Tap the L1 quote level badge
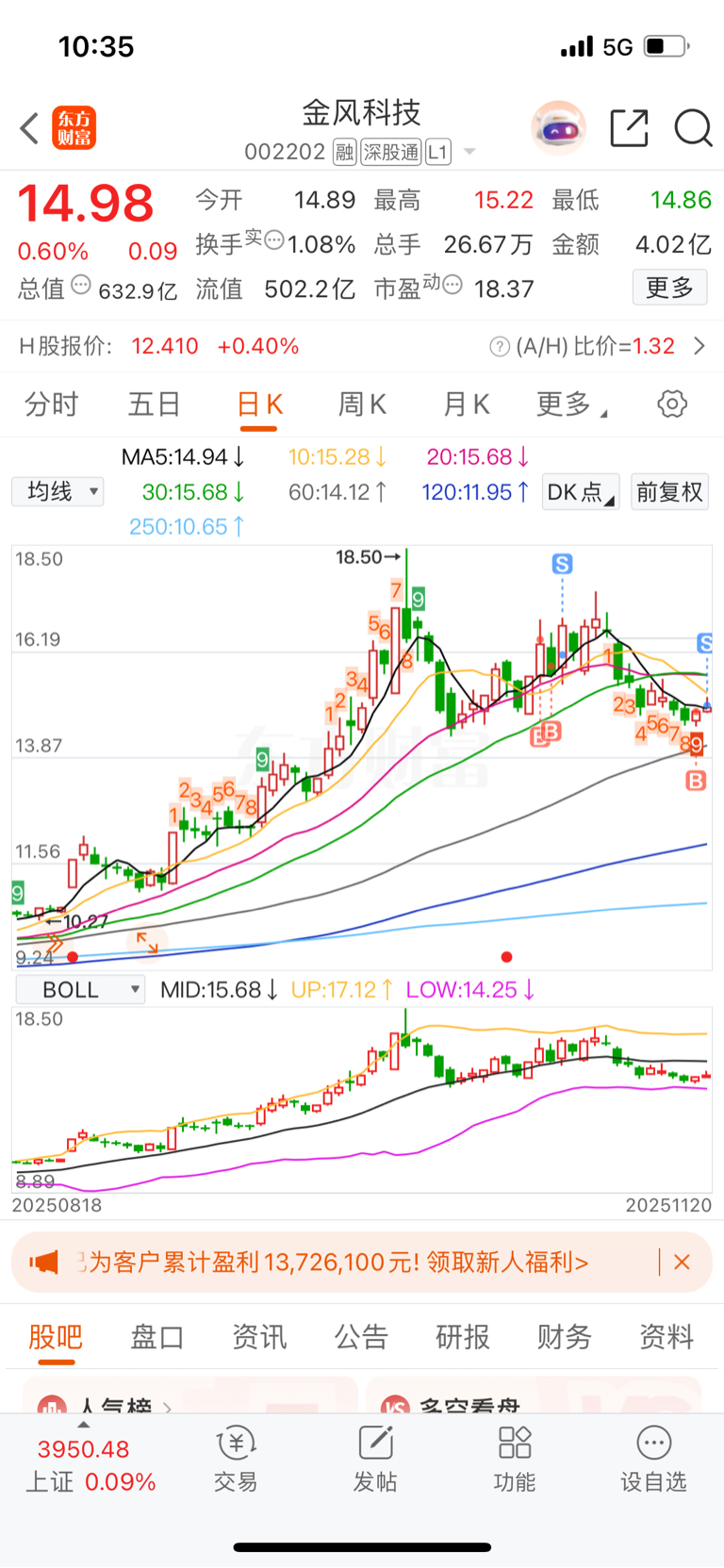724x1568 pixels. (x=438, y=152)
